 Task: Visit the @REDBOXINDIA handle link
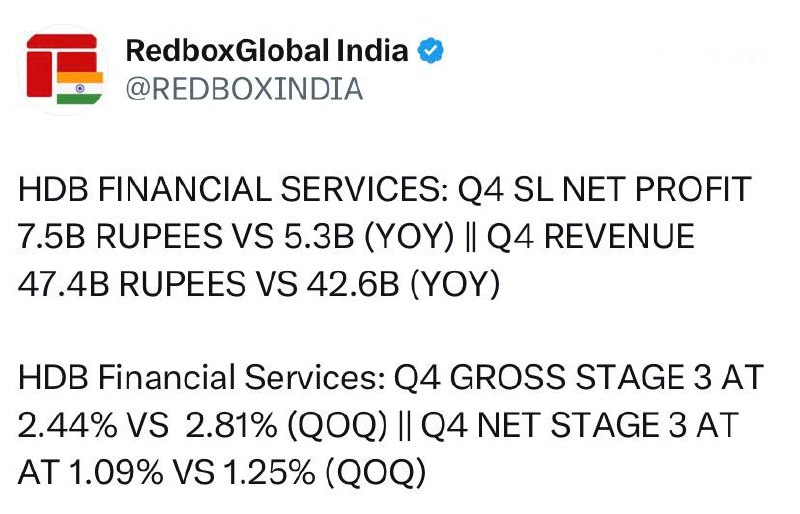(243, 88)
